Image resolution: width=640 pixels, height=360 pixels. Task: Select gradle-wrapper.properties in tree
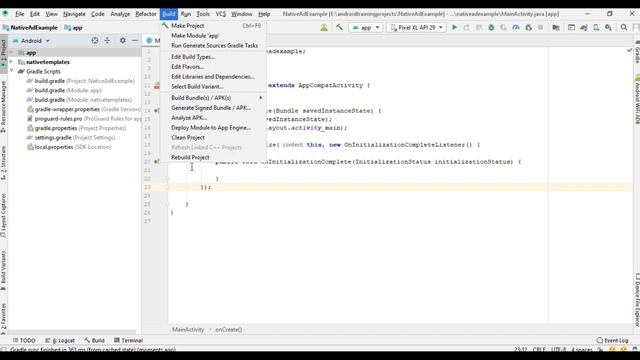[x=84, y=109]
